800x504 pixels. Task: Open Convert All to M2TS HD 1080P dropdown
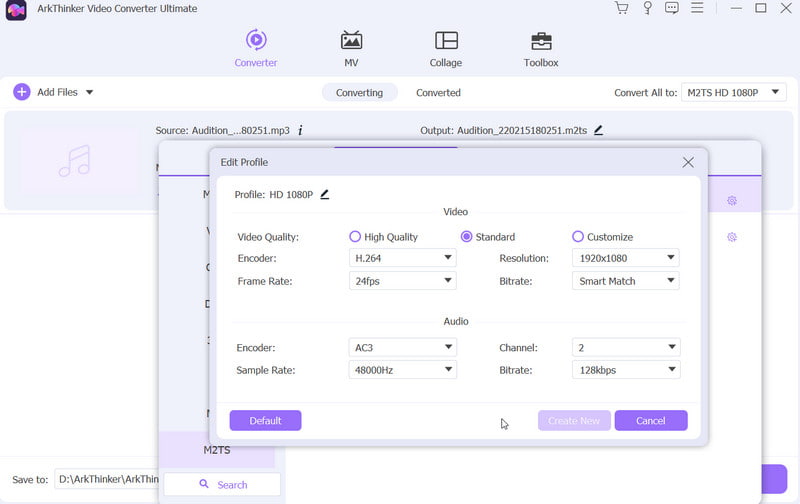coord(734,92)
